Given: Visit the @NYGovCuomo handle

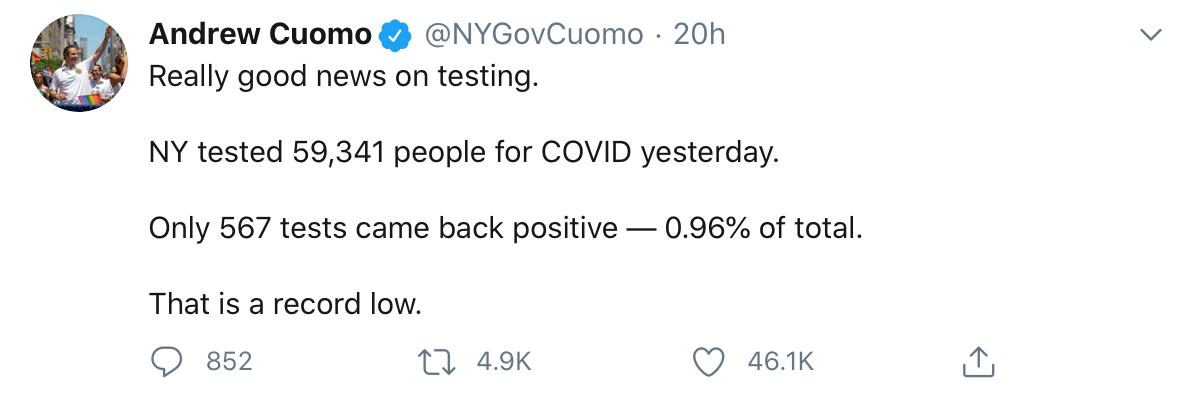Looking at the screenshot, I should pos(535,35).
